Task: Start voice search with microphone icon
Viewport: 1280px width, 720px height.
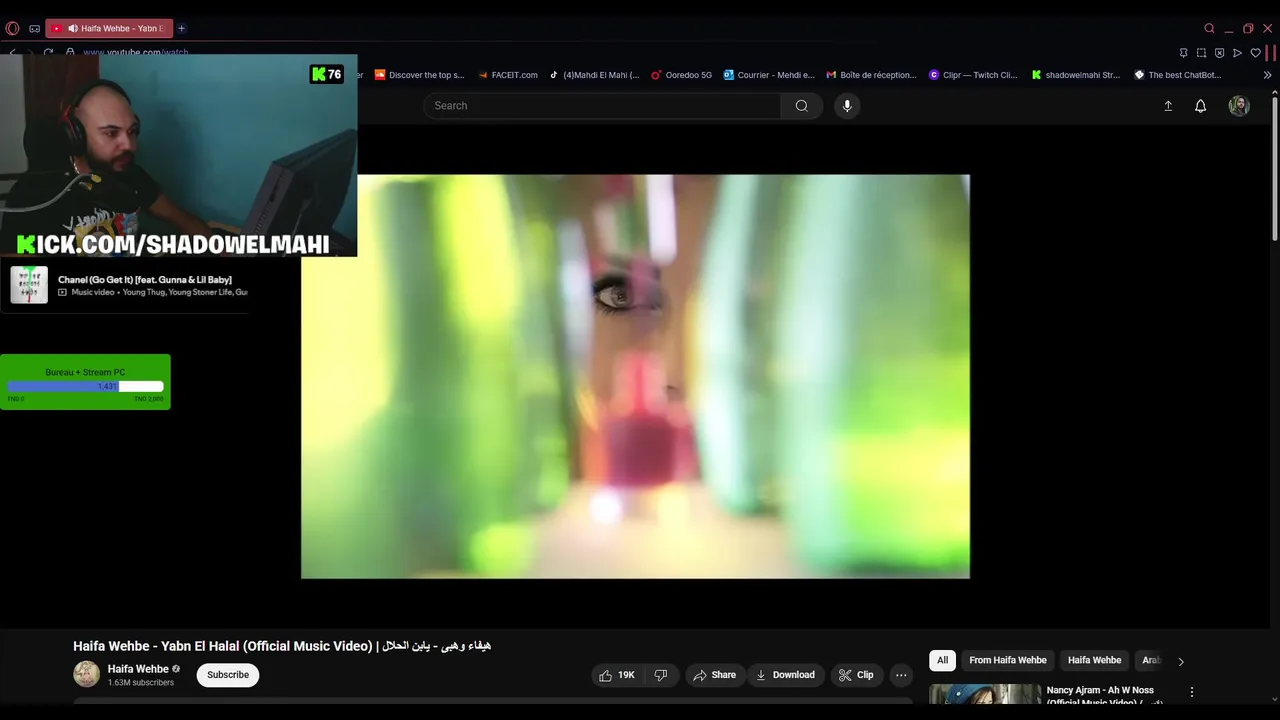Action: point(847,106)
